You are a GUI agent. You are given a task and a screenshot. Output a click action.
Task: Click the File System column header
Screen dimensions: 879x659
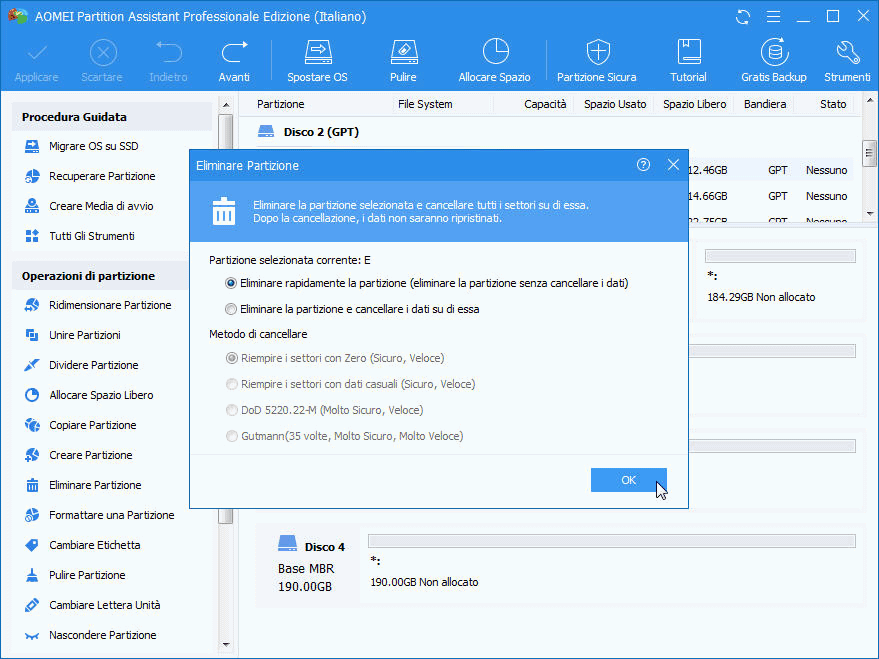pyautogui.click(x=425, y=104)
